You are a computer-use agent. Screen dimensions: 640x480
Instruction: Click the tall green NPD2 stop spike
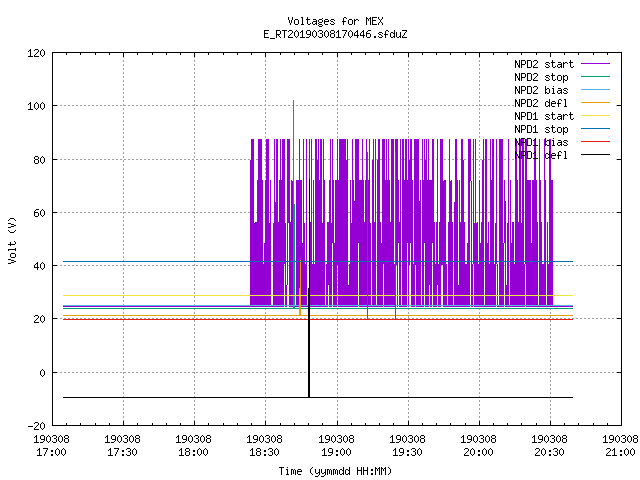click(x=293, y=204)
